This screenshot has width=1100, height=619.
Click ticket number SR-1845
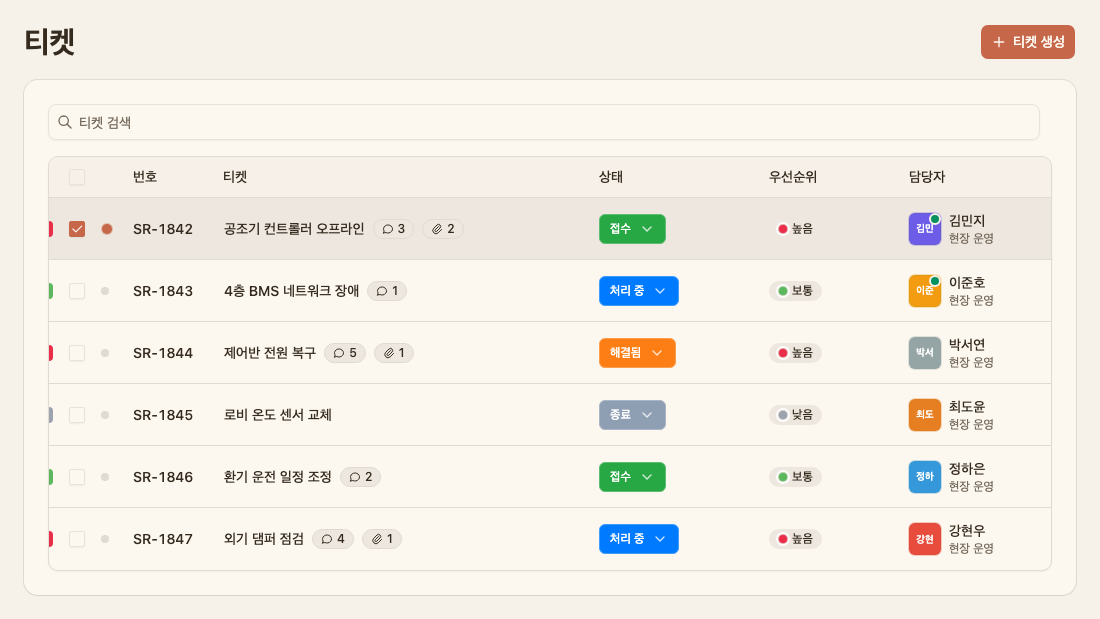pos(163,415)
